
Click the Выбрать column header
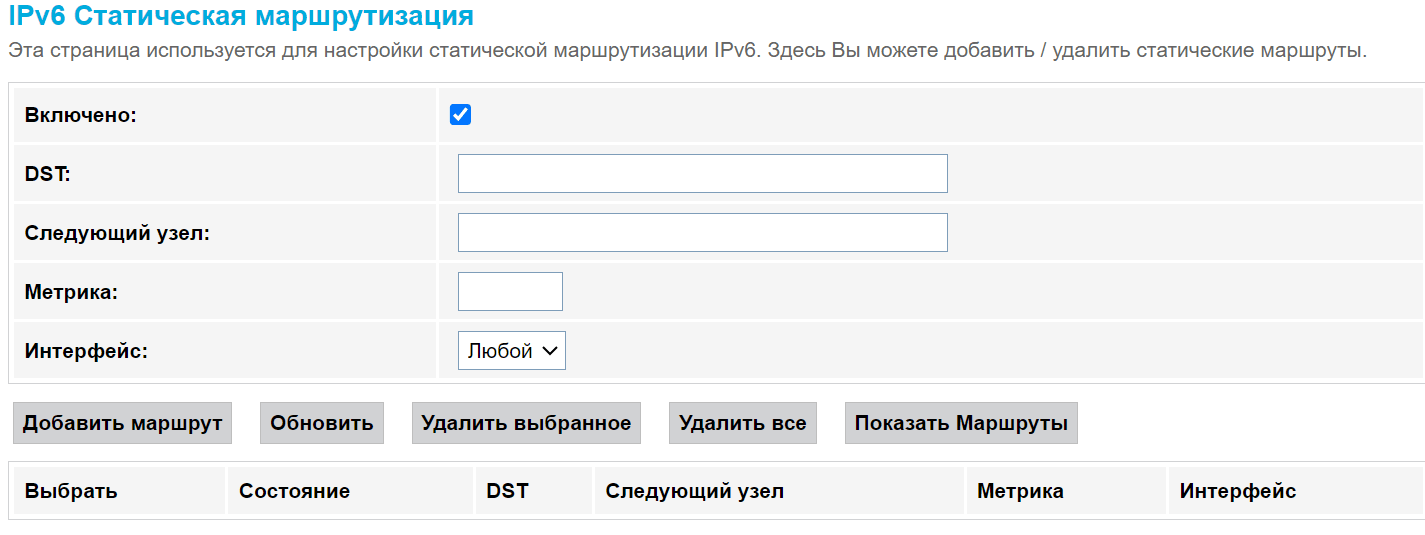(71, 491)
